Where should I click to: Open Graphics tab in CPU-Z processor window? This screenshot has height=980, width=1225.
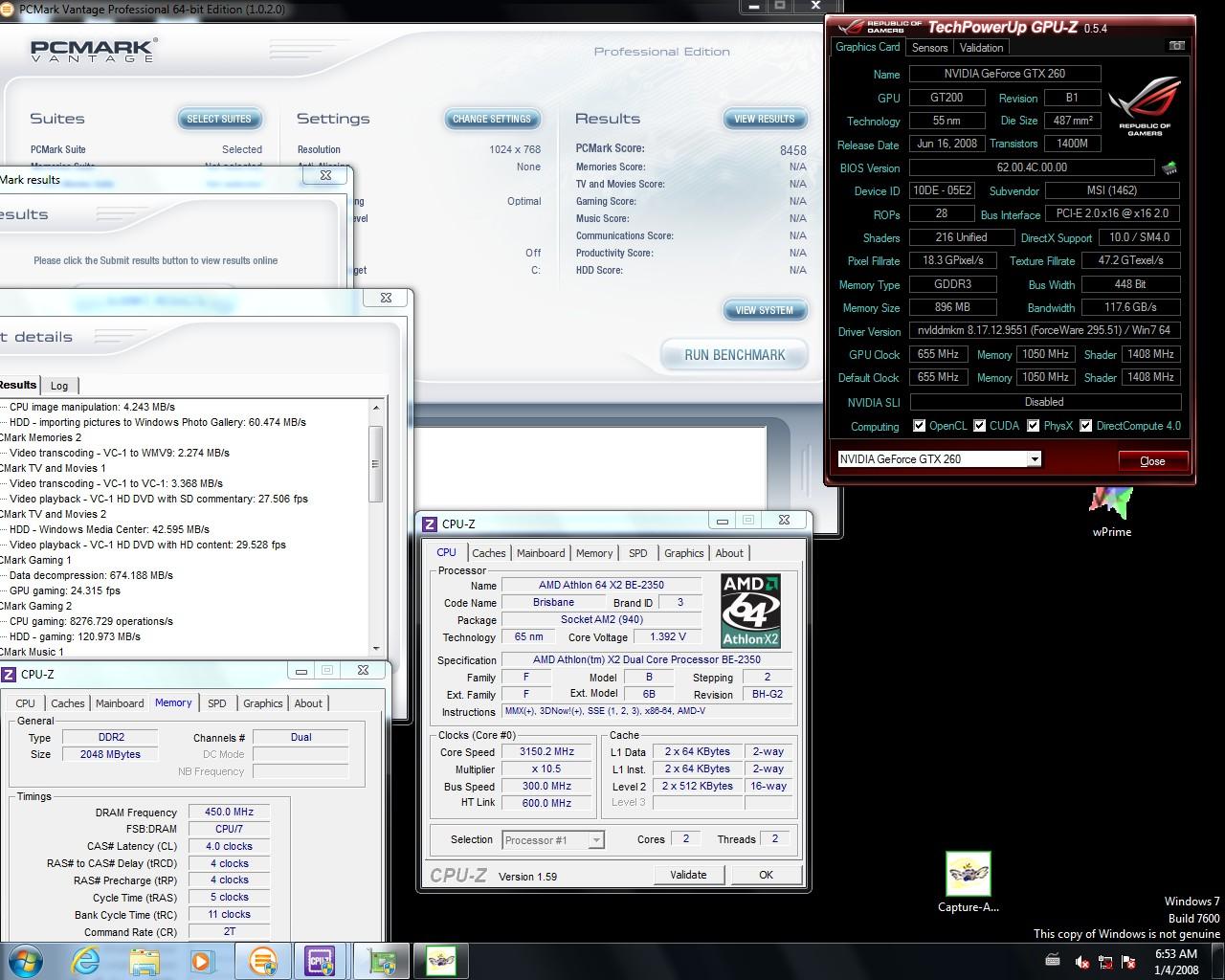click(683, 553)
